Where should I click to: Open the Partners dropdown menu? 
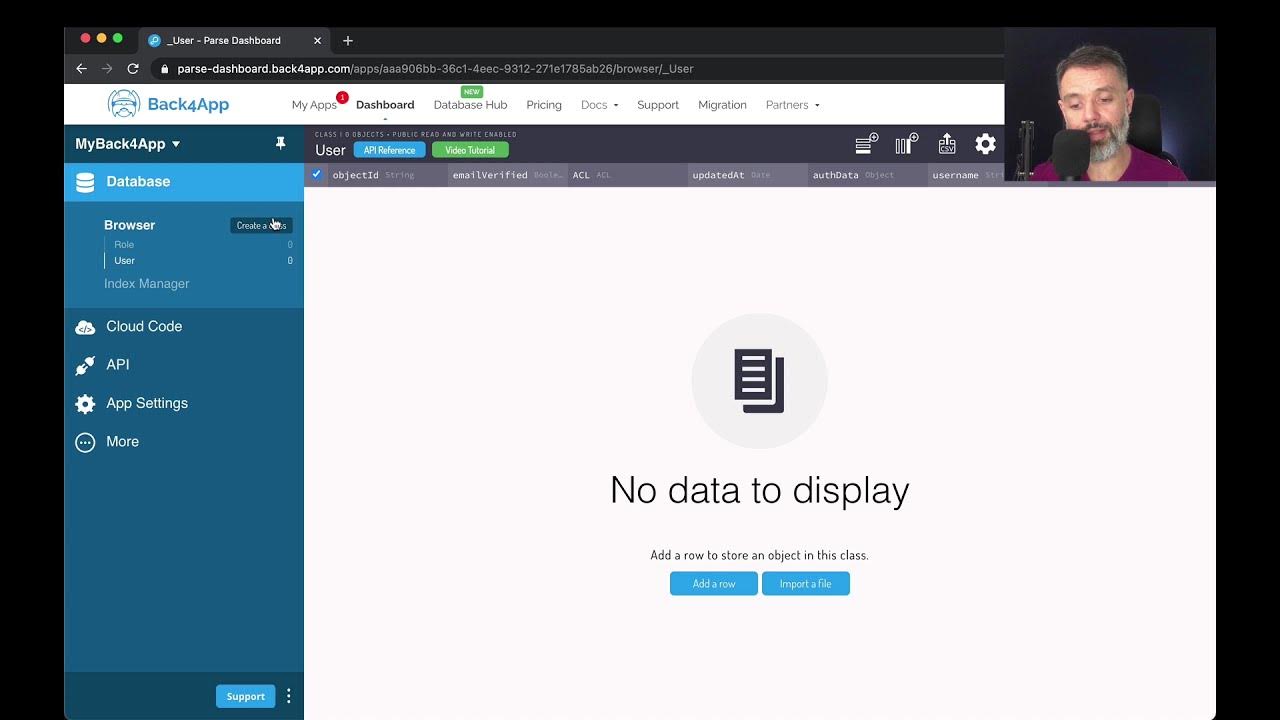point(792,105)
